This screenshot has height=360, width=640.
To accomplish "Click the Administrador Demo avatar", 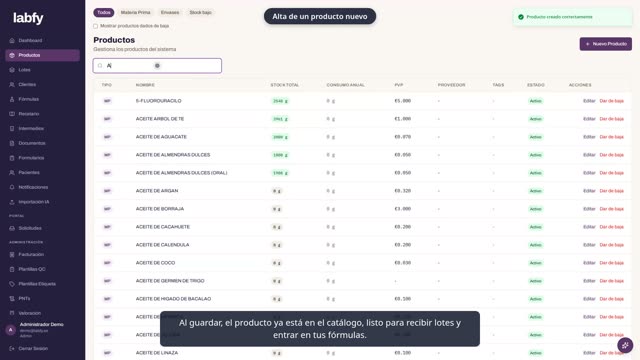I will click(x=11, y=330).
